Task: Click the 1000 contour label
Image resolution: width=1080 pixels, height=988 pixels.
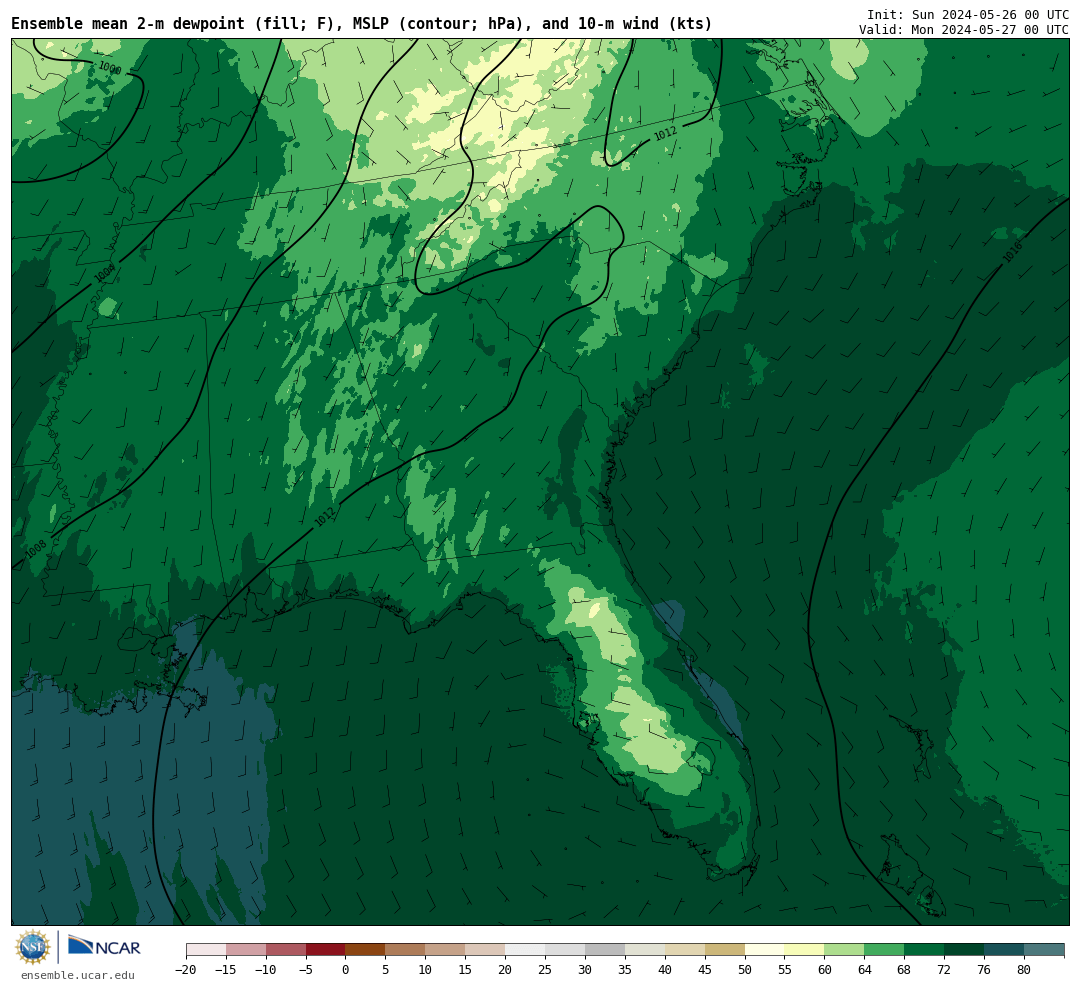Action: [x=110, y=68]
